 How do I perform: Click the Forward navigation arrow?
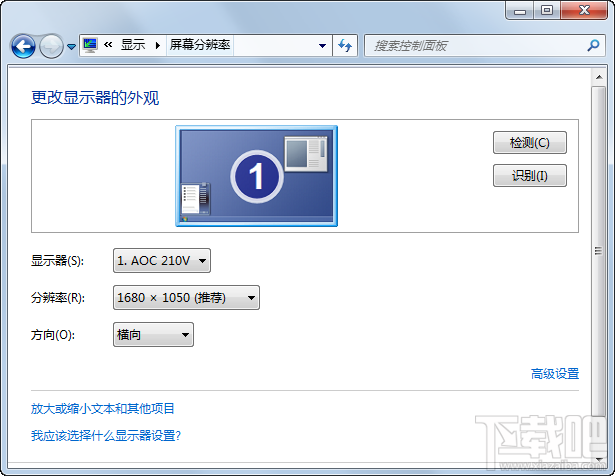(51, 46)
